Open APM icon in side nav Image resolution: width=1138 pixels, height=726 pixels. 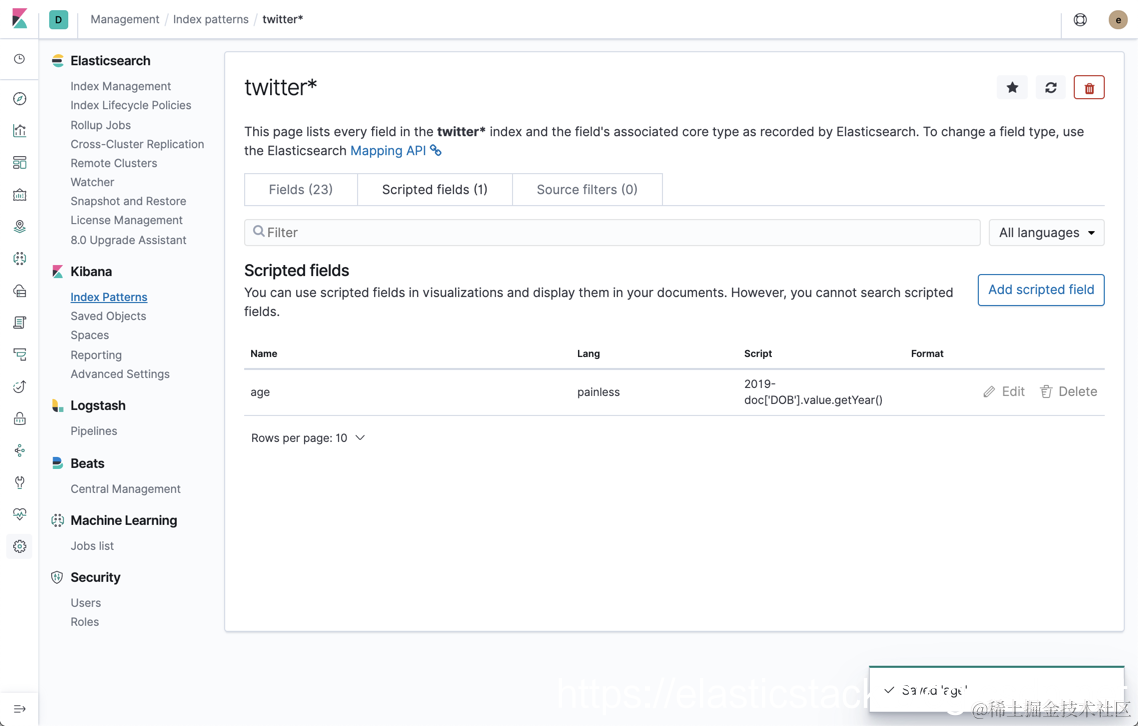click(x=20, y=354)
